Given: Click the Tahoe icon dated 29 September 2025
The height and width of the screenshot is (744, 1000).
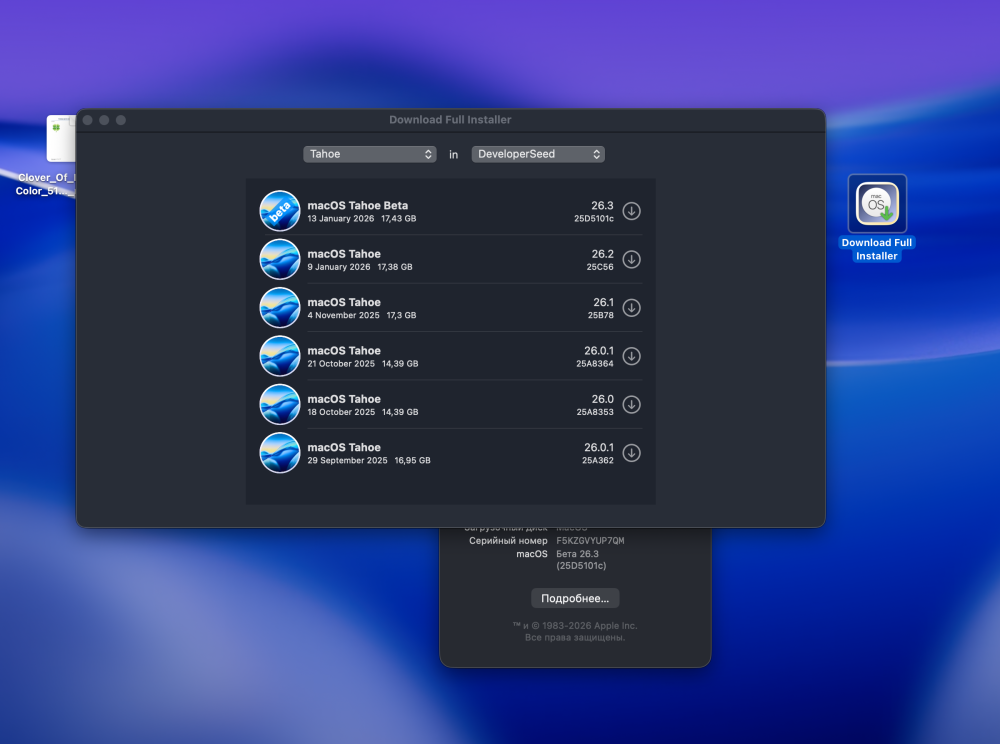Looking at the screenshot, I should 280,453.
